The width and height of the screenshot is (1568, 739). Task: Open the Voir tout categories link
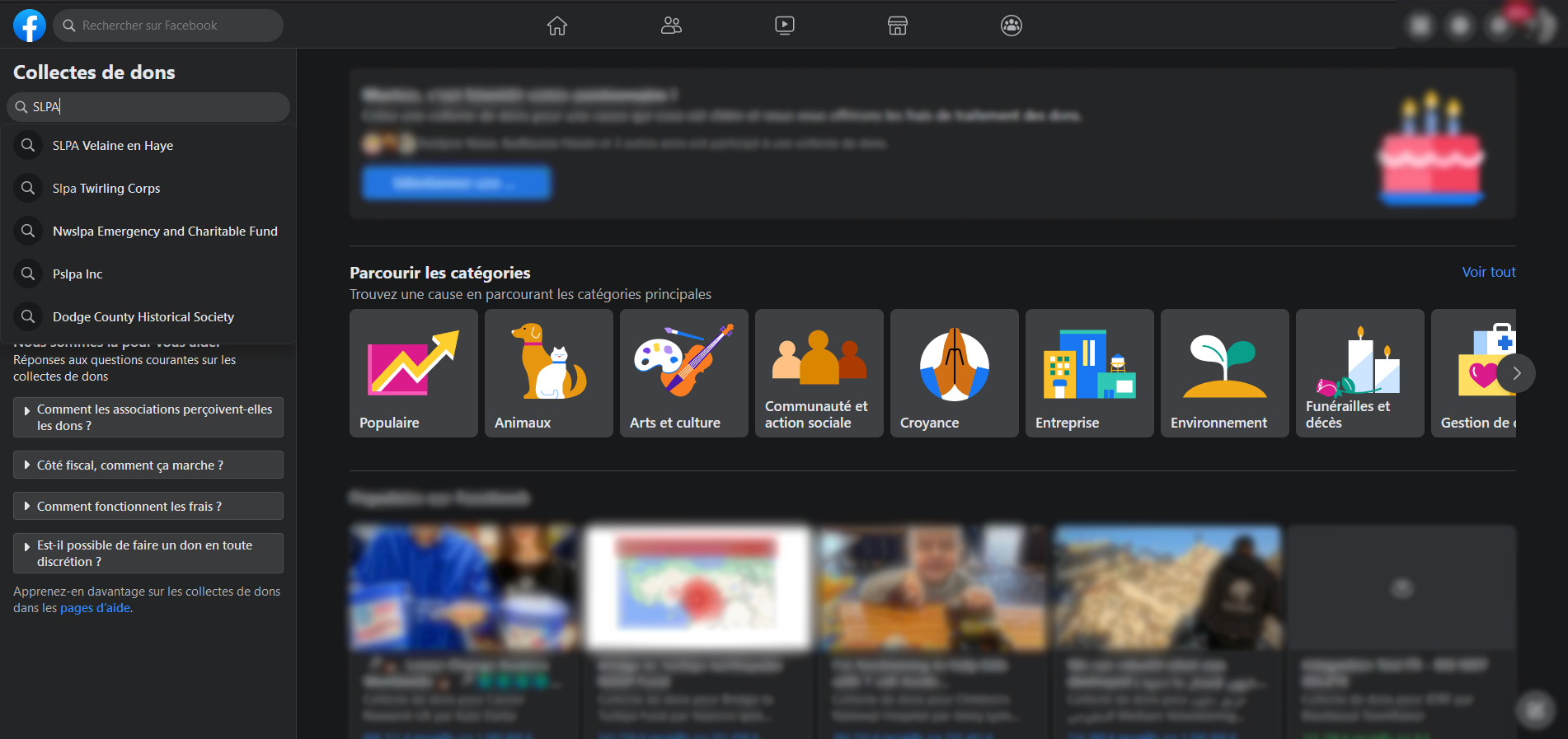coord(1489,272)
